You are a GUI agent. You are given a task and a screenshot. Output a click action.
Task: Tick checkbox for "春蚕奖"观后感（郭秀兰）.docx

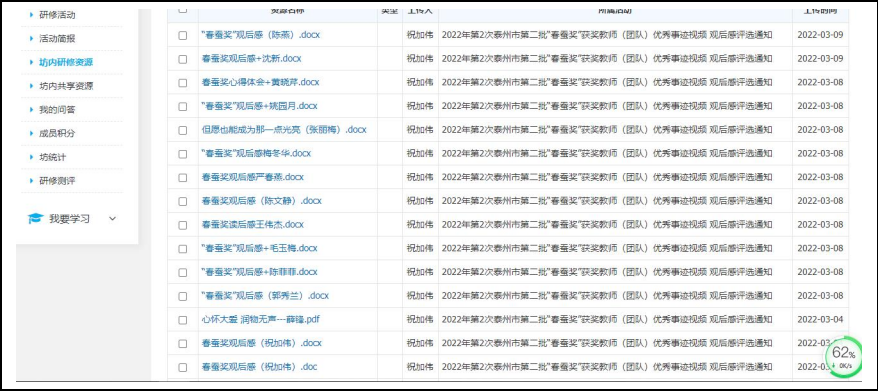(183, 296)
